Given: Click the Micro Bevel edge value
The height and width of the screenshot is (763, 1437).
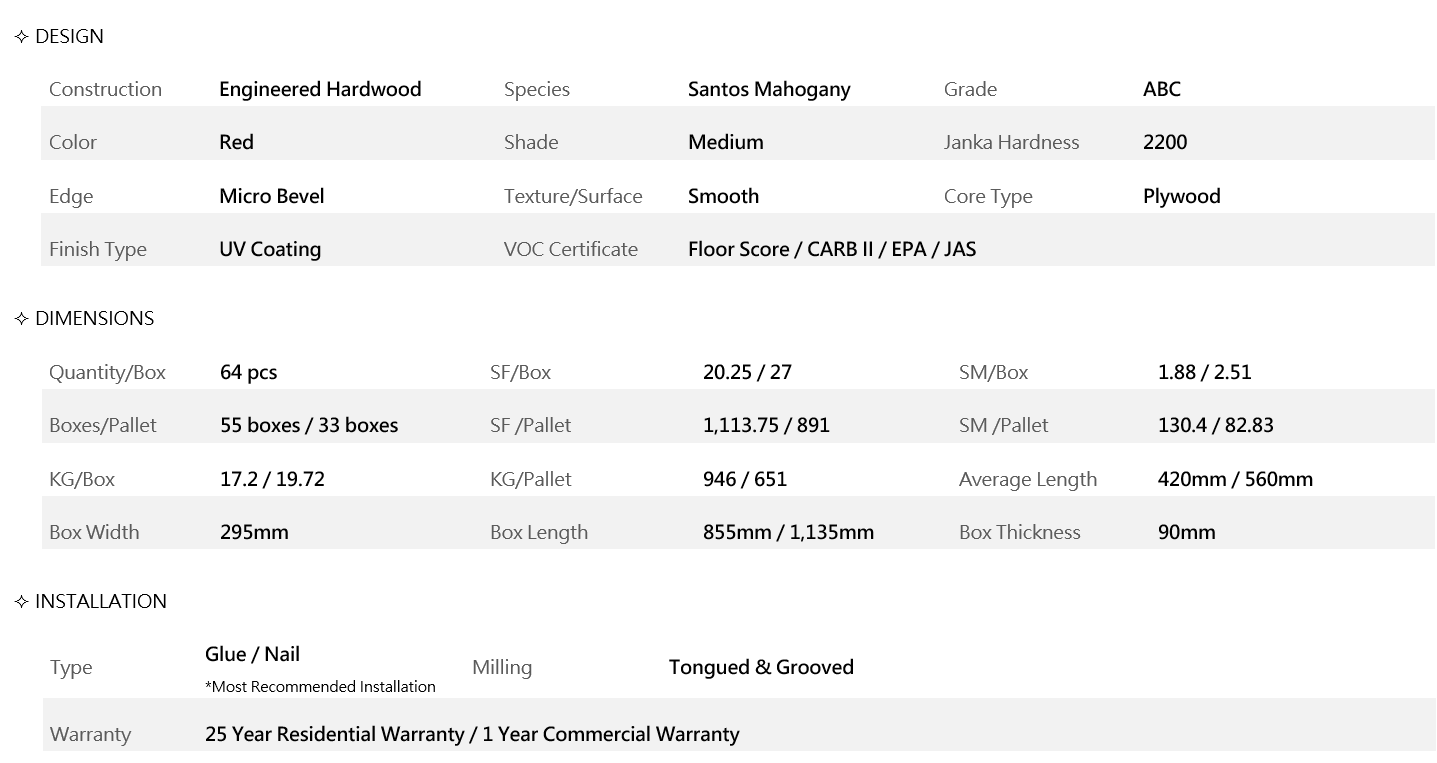Looking at the screenshot, I should (272, 196).
